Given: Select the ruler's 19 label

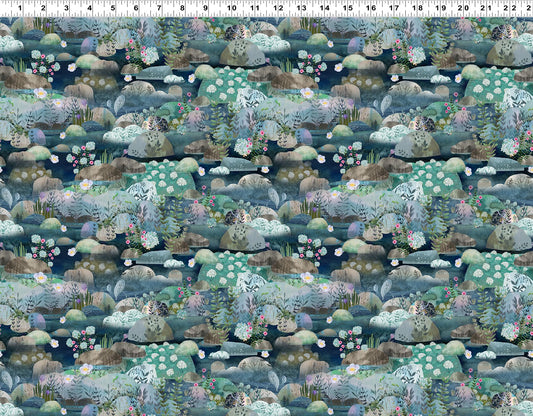Looking at the screenshot, I should (x=441, y=8).
